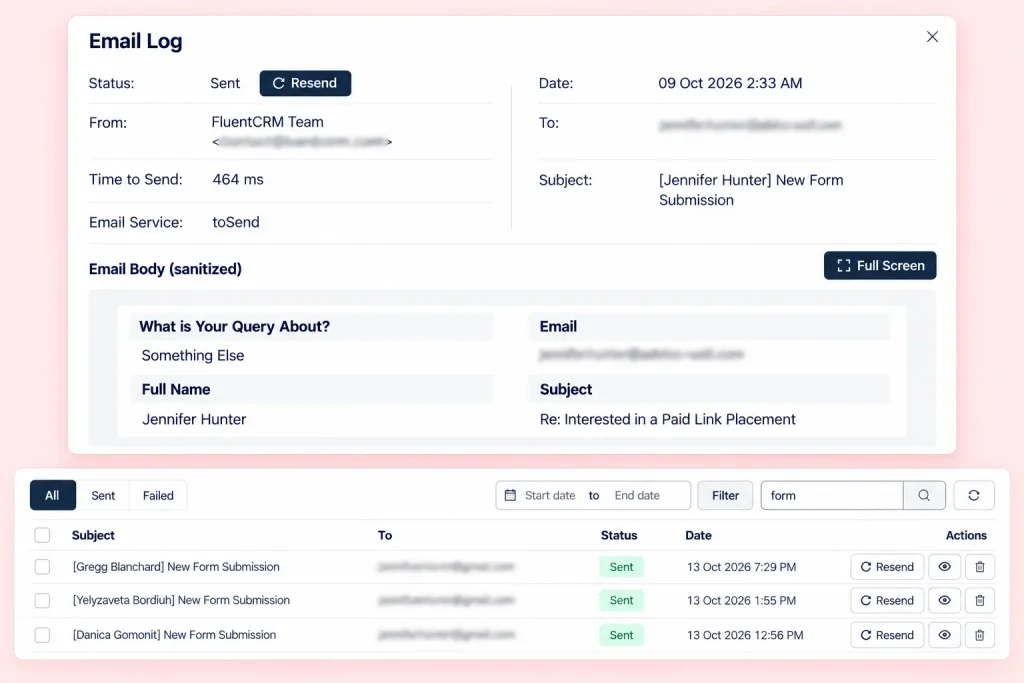Screen dimensions: 1024x683
Task: Click the Sent badge in Danica Gomonit row
Action: click(x=622, y=635)
